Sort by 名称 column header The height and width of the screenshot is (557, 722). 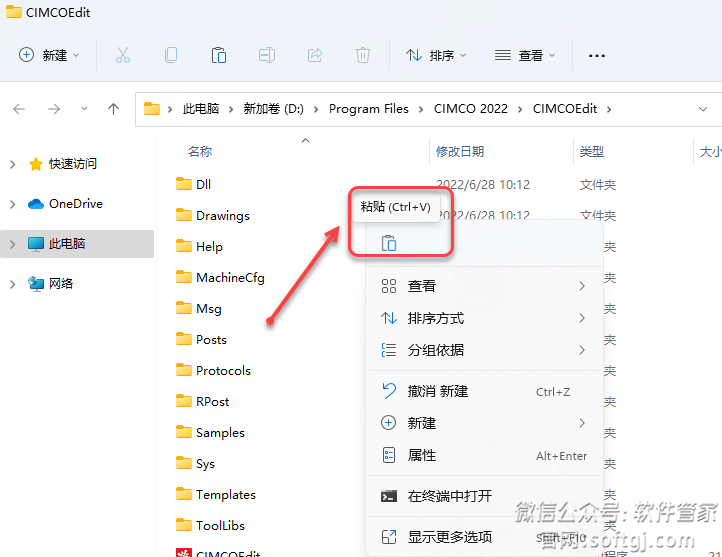click(200, 151)
